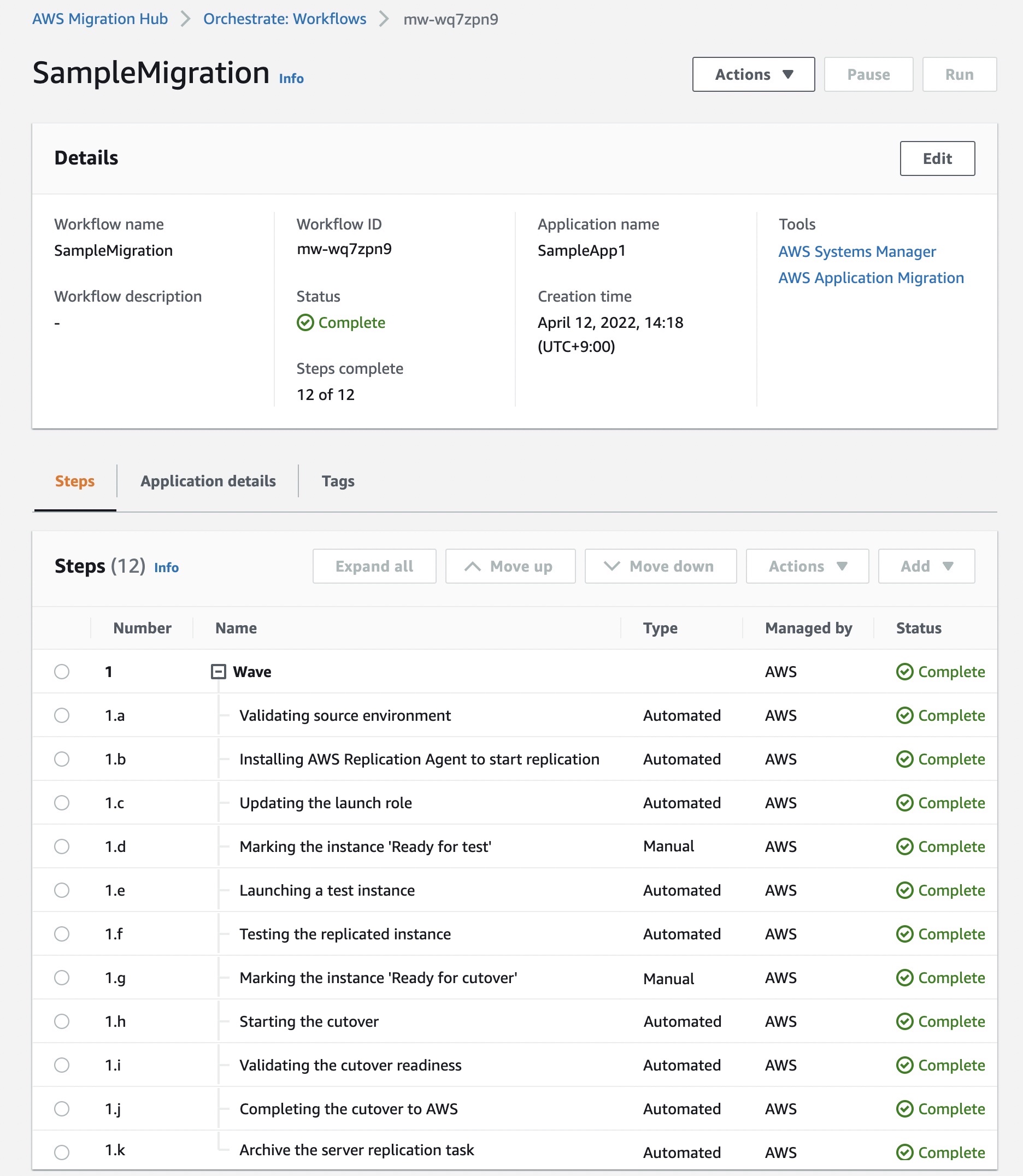Click 'Validating the cutover readiness' step name

pyautogui.click(x=350, y=1065)
